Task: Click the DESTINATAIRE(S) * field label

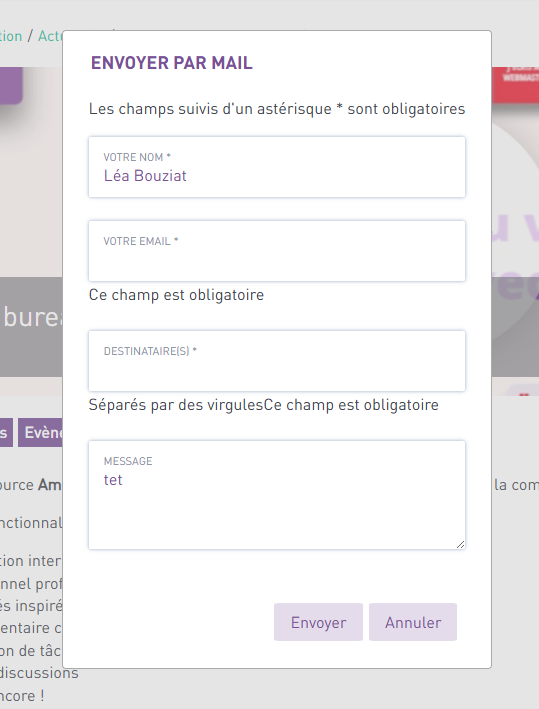Action: pos(150,351)
